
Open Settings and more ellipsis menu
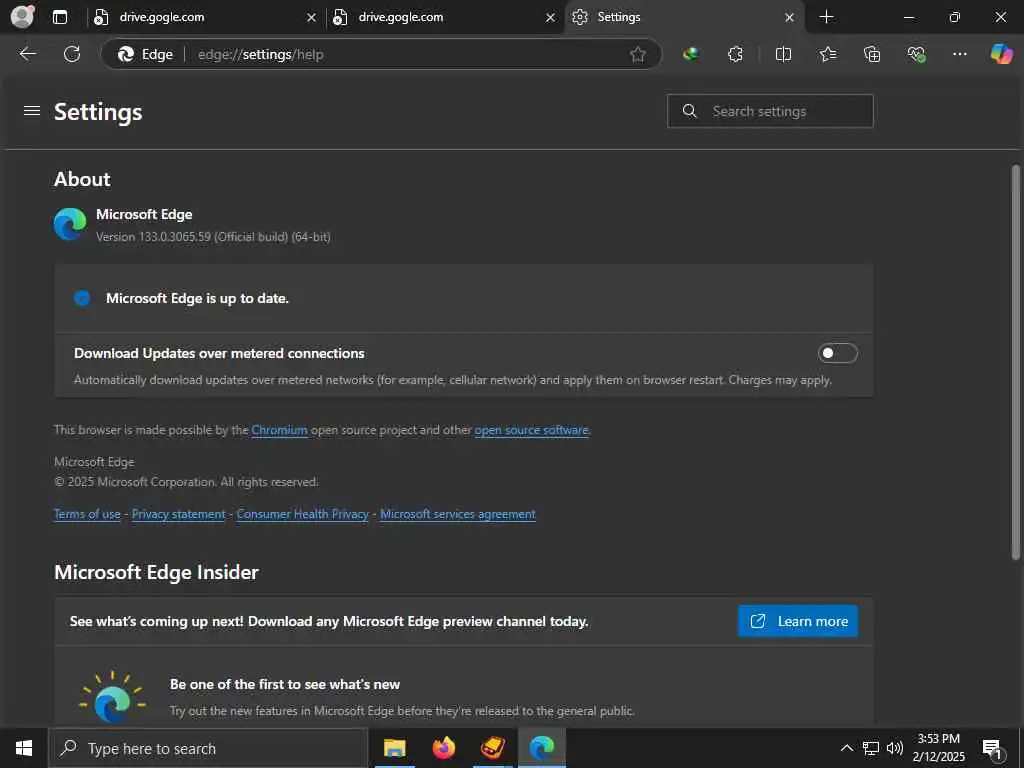tap(959, 54)
